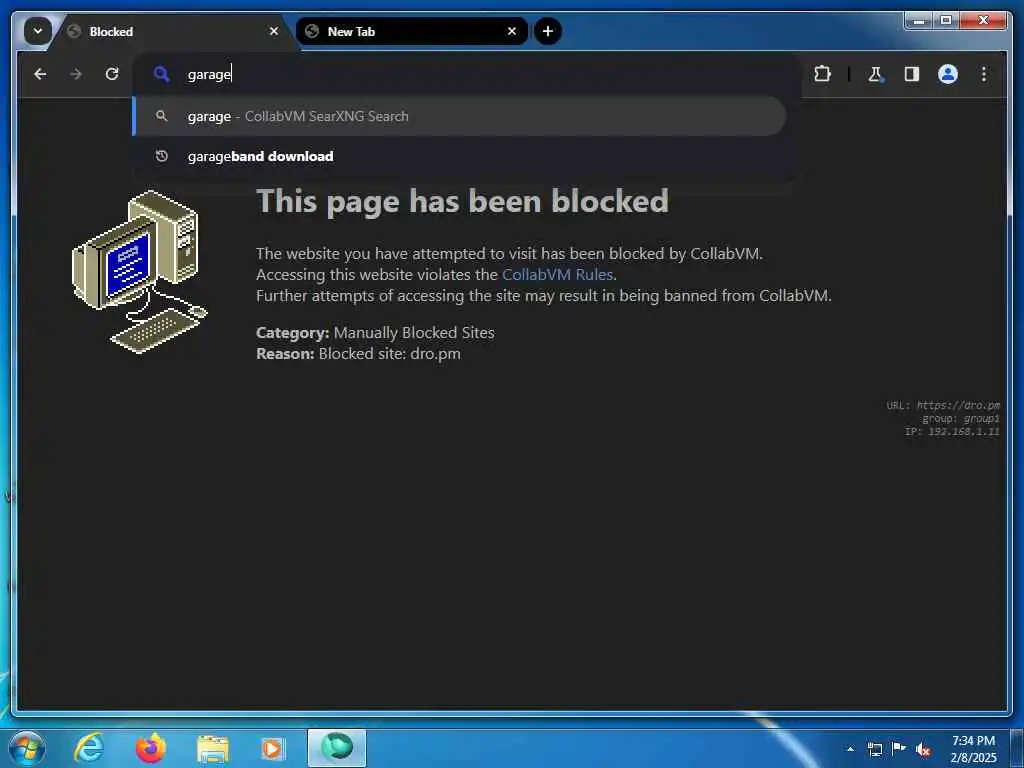Click the IP address debug line
The height and width of the screenshot is (768, 1024).
point(952,432)
